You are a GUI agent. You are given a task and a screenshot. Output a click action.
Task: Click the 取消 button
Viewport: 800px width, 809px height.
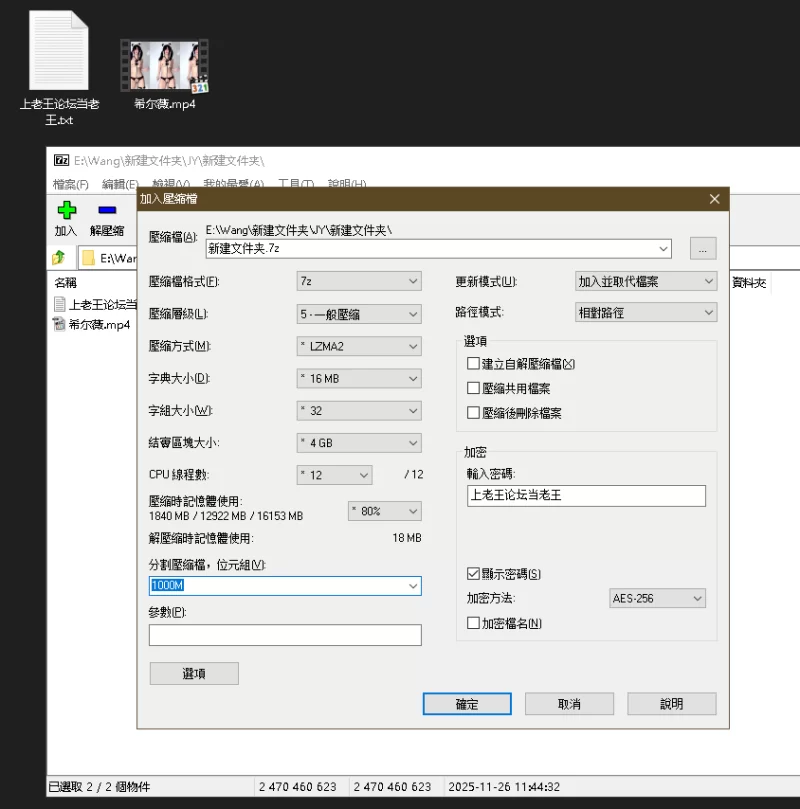569,704
